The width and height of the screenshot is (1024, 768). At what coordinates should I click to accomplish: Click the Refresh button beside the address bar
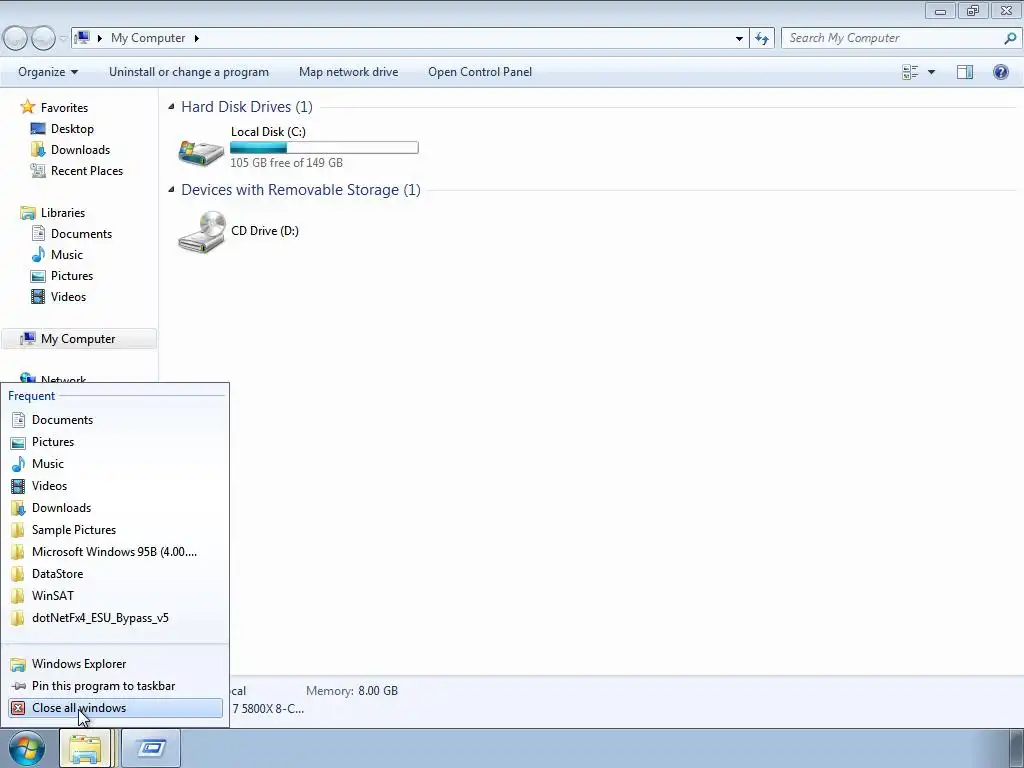click(762, 38)
